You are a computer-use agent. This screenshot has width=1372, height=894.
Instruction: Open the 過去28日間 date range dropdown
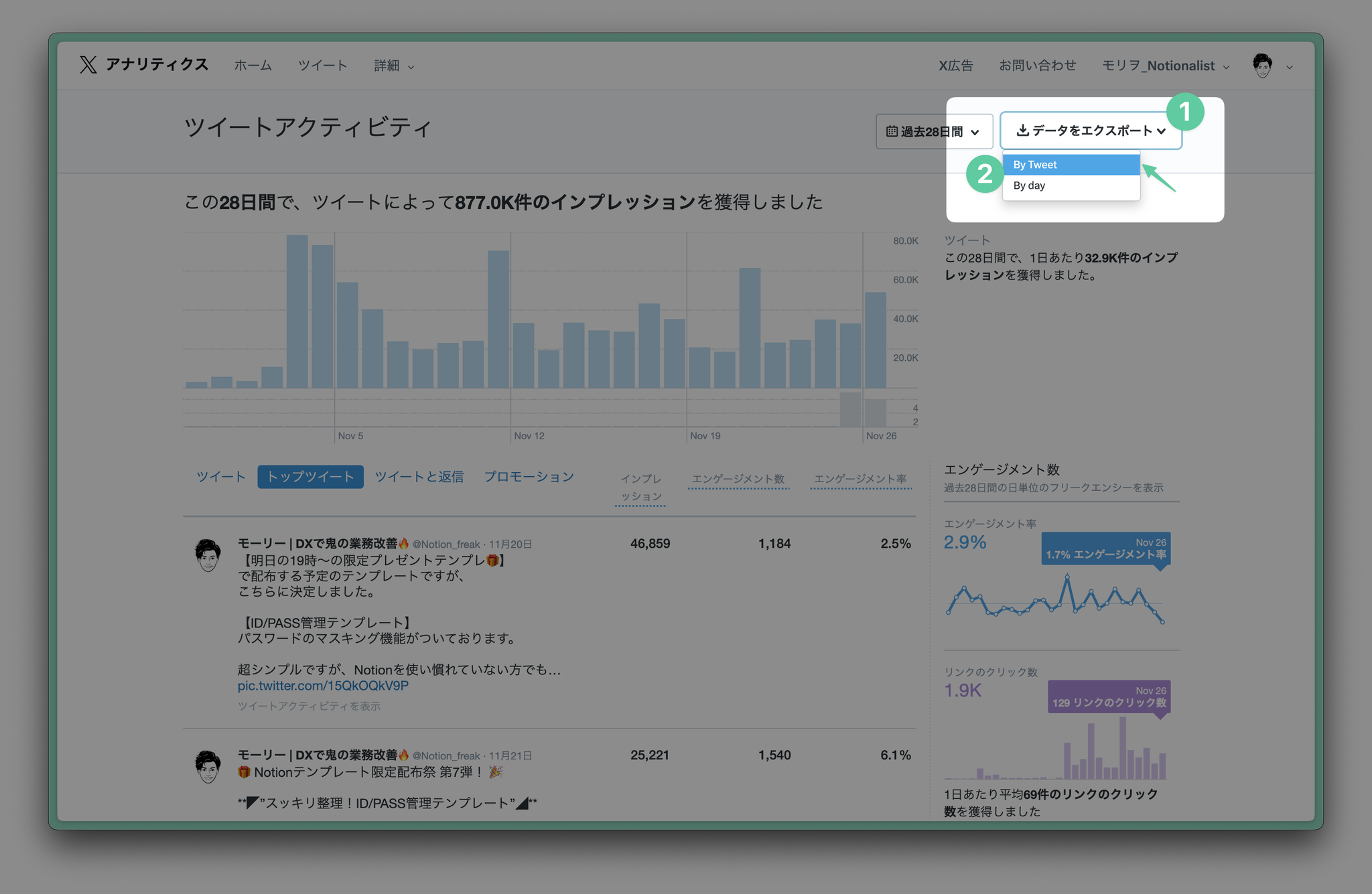coord(933,132)
